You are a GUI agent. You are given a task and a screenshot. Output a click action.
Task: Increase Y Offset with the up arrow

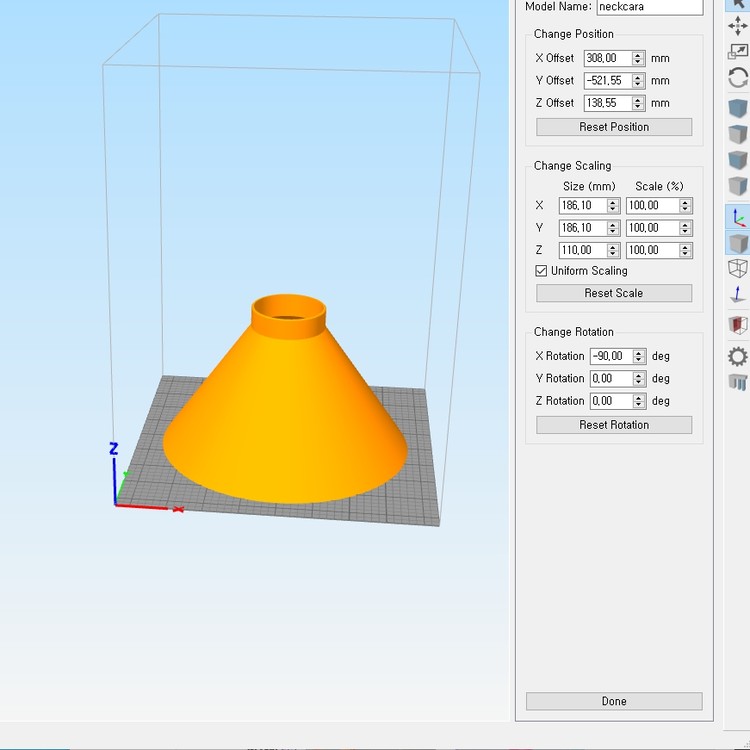pyautogui.click(x=638, y=77)
